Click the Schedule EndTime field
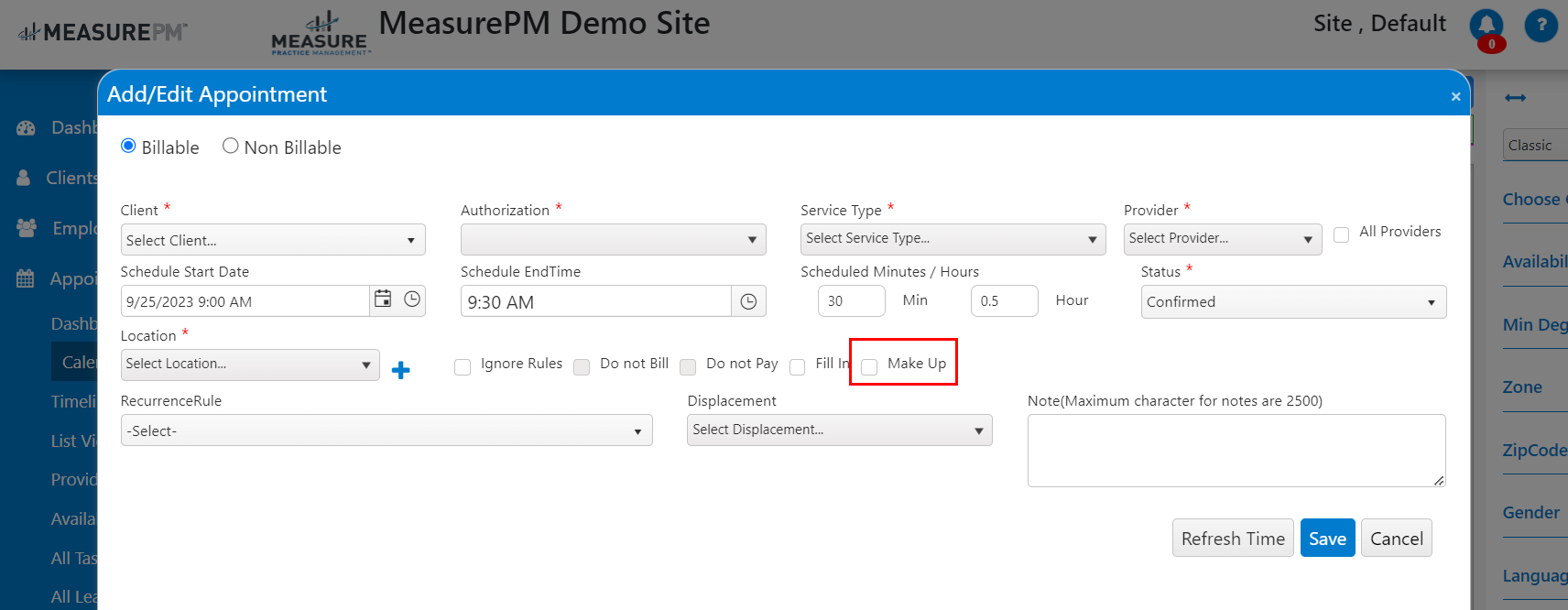This screenshot has width=1568, height=610. click(x=596, y=301)
